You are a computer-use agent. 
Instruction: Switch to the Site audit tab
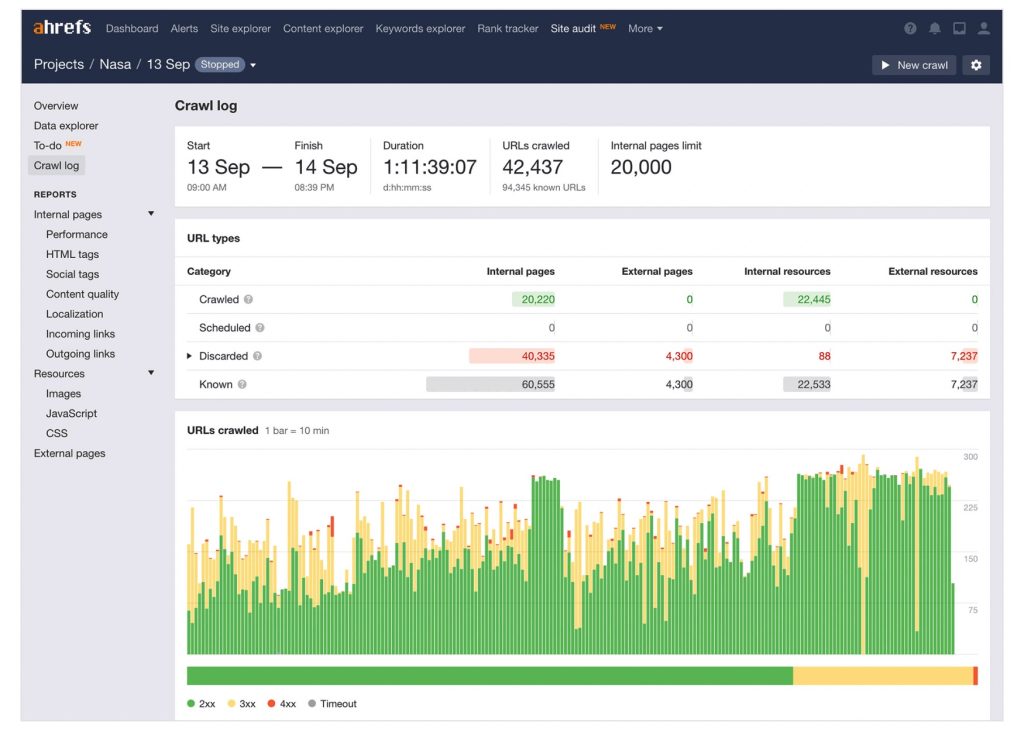pyautogui.click(x=573, y=28)
